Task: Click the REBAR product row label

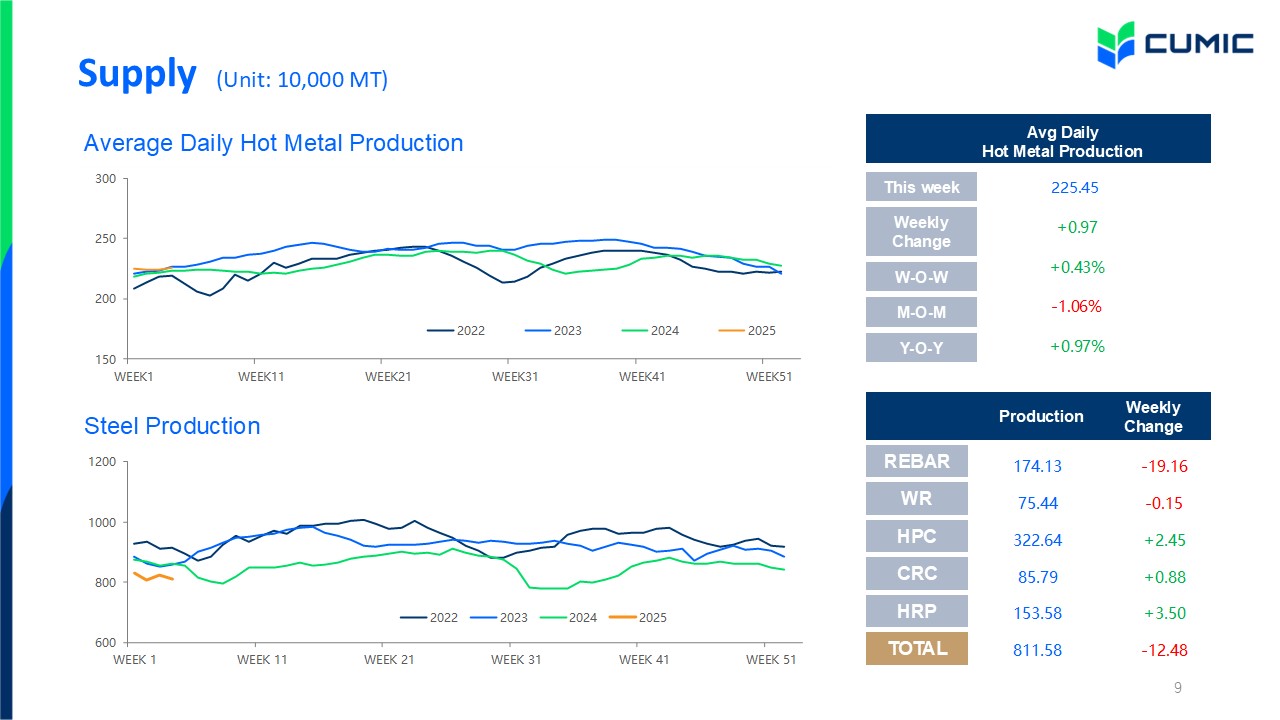Action: (917, 461)
